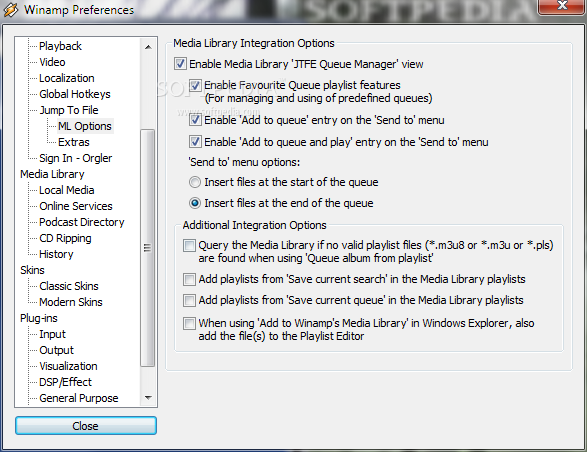
Task: Open Sign In - Orgler preferences
Action: [x=75, y=158]
